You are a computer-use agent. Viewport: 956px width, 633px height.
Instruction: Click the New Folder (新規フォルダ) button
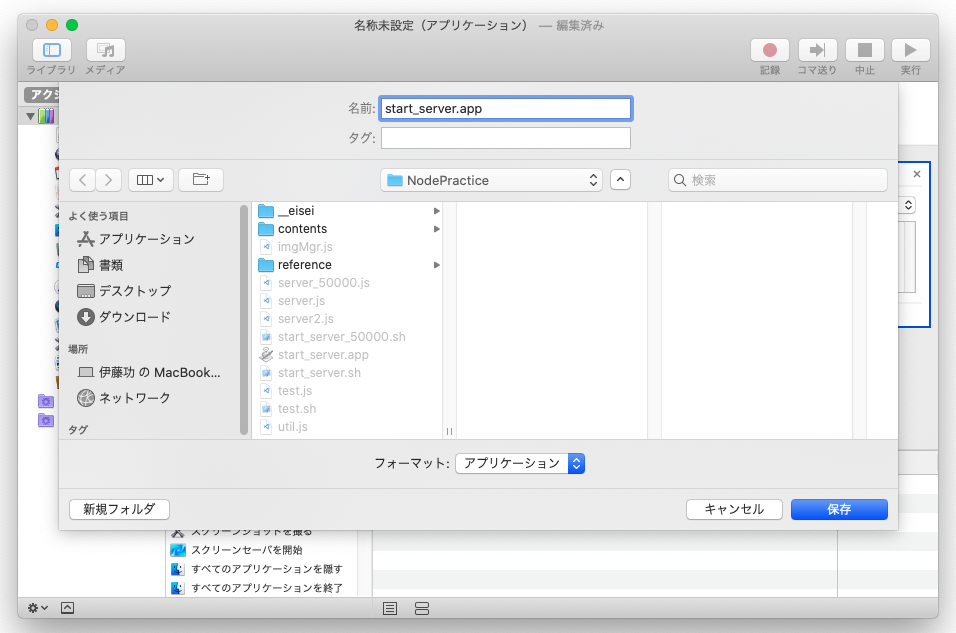coord(120,509)
